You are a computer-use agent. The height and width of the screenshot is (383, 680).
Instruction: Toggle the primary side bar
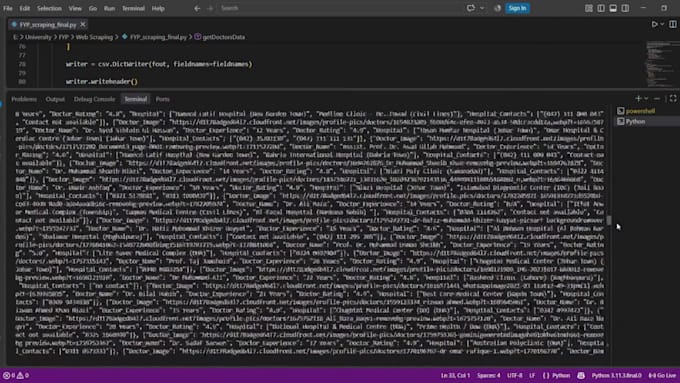[x=601, y=8]
